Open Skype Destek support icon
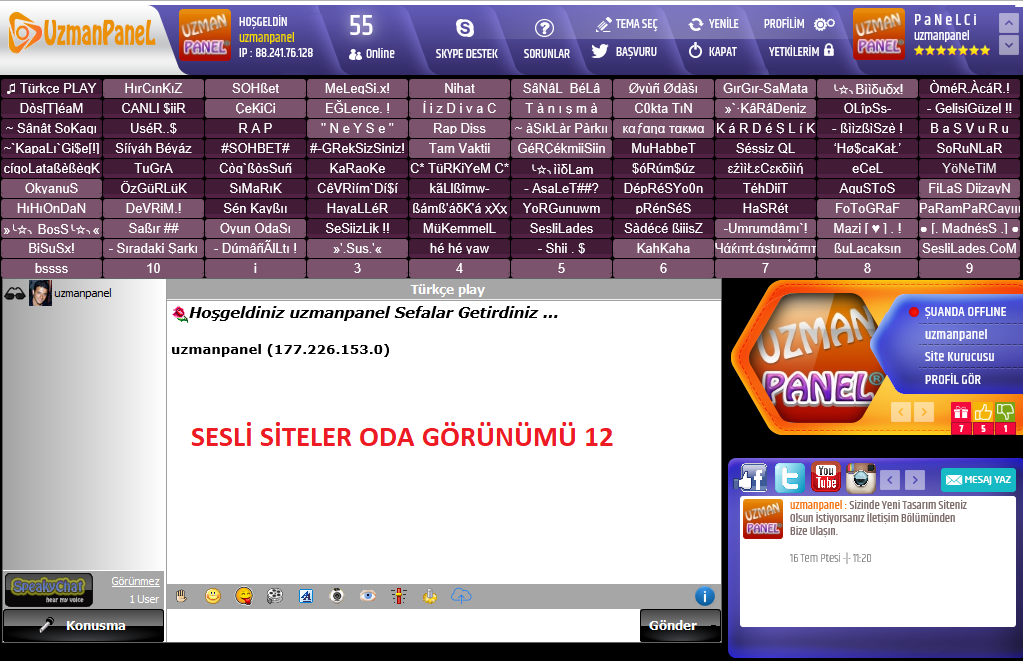Viewport: 1023px width, 661px height. click(x=465, y=29)
